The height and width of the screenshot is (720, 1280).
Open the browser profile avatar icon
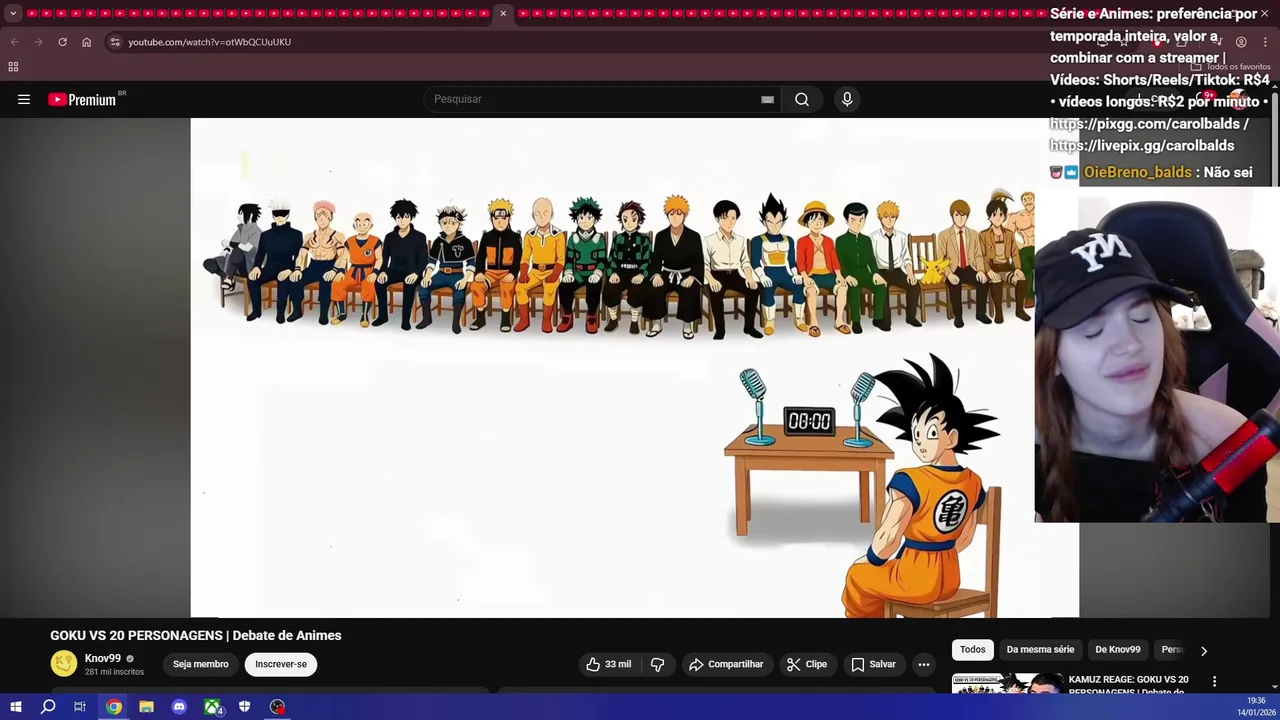[x=1241, y=42]
